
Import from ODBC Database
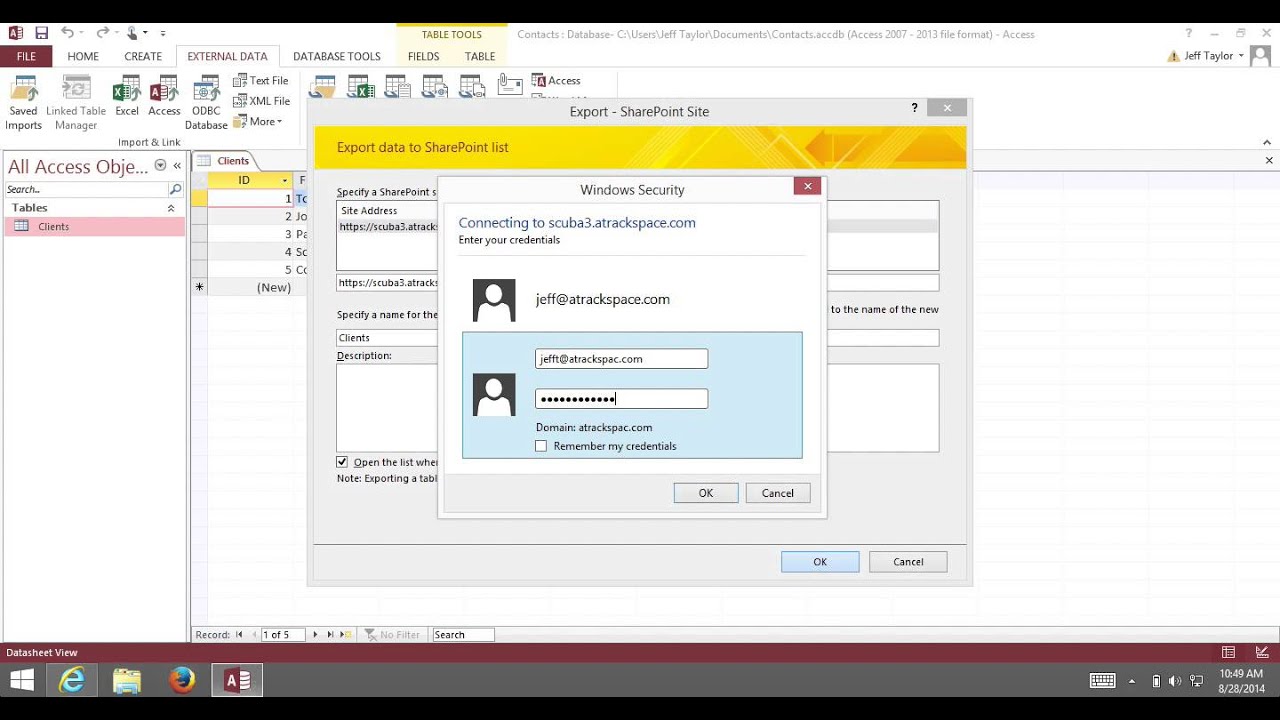point(206,103)
